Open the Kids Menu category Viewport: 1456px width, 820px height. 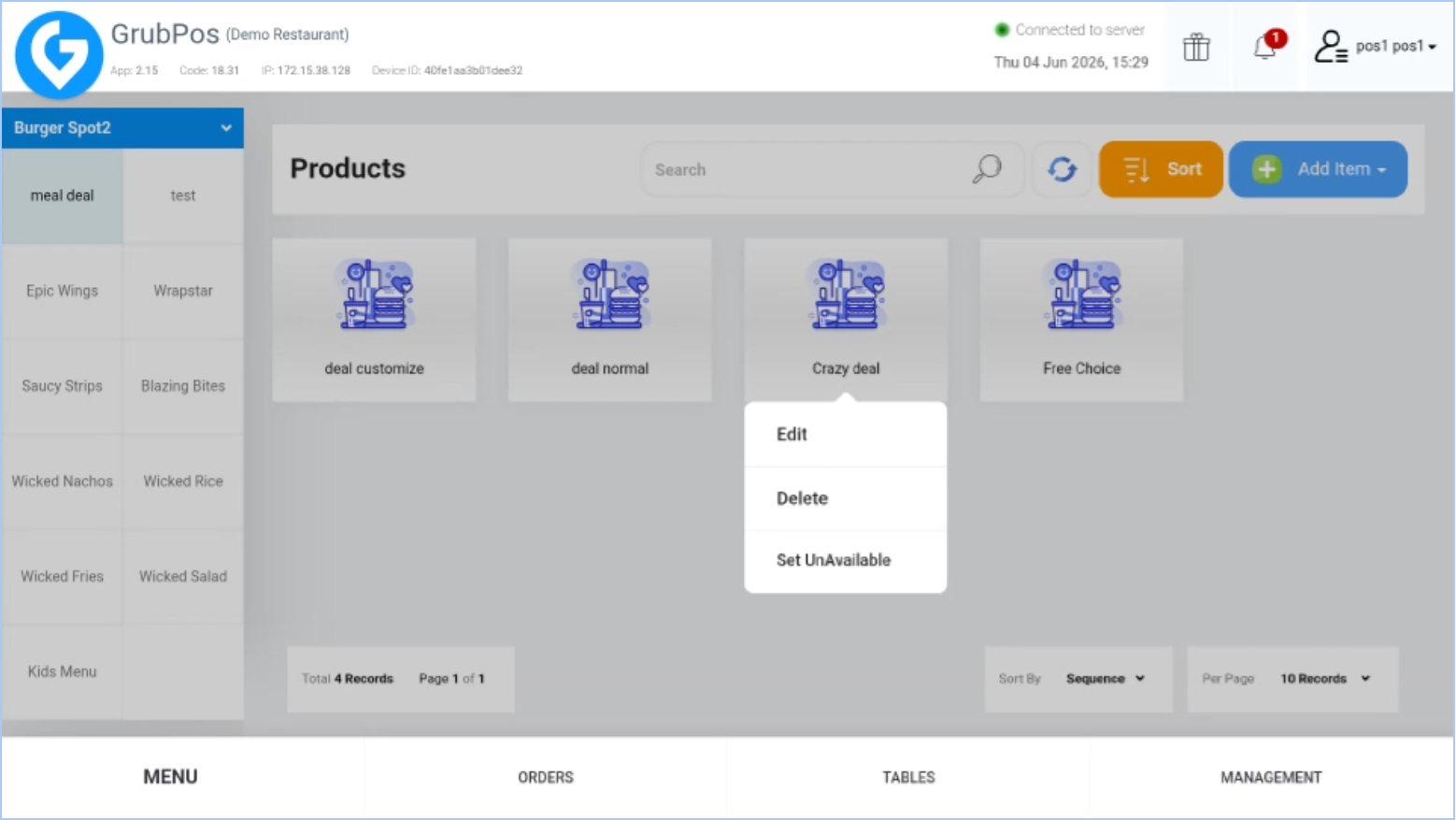62,672
